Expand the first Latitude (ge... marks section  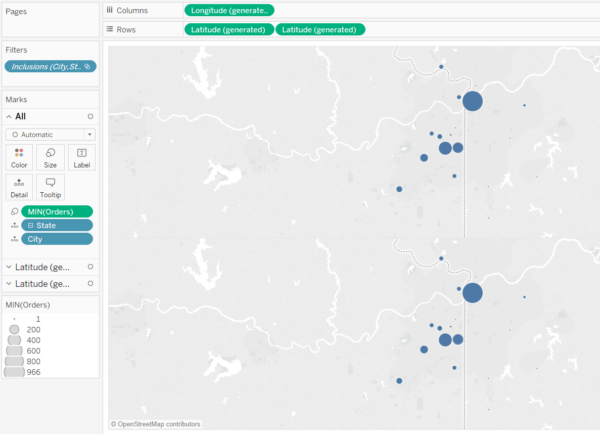tap(9, 267)
